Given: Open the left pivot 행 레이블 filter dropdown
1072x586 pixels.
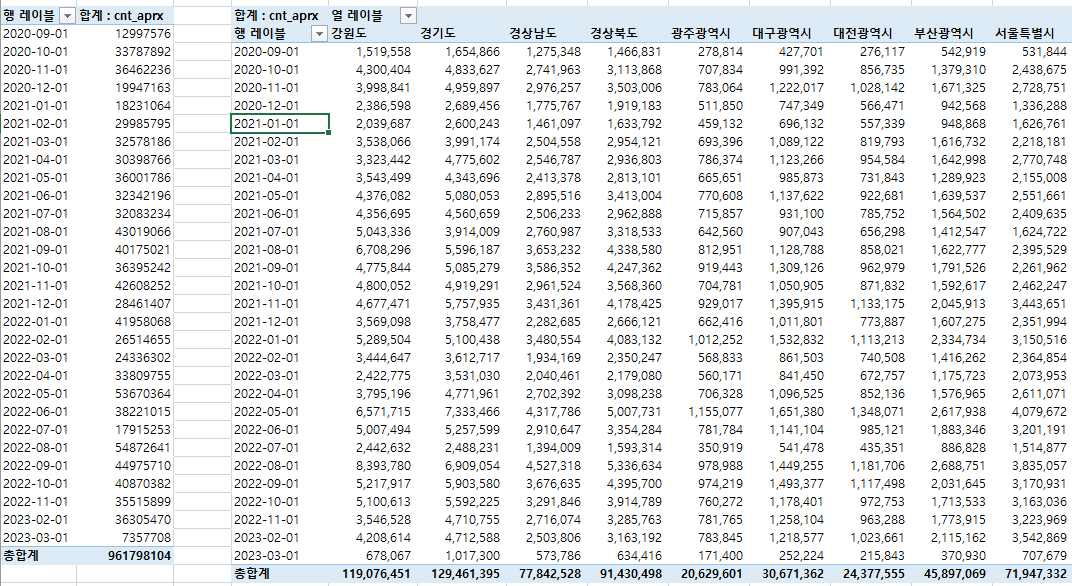Looking at the screenshot, I should click(67, 16).
